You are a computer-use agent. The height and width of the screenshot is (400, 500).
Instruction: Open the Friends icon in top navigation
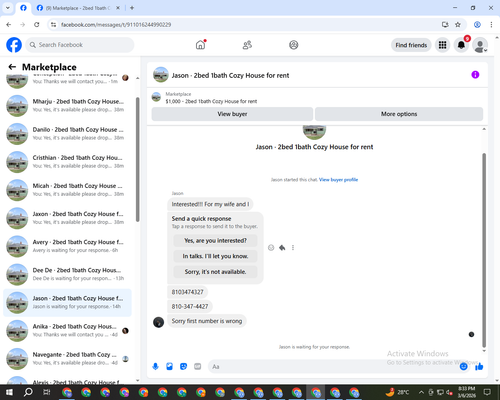(x=247, y=45)
